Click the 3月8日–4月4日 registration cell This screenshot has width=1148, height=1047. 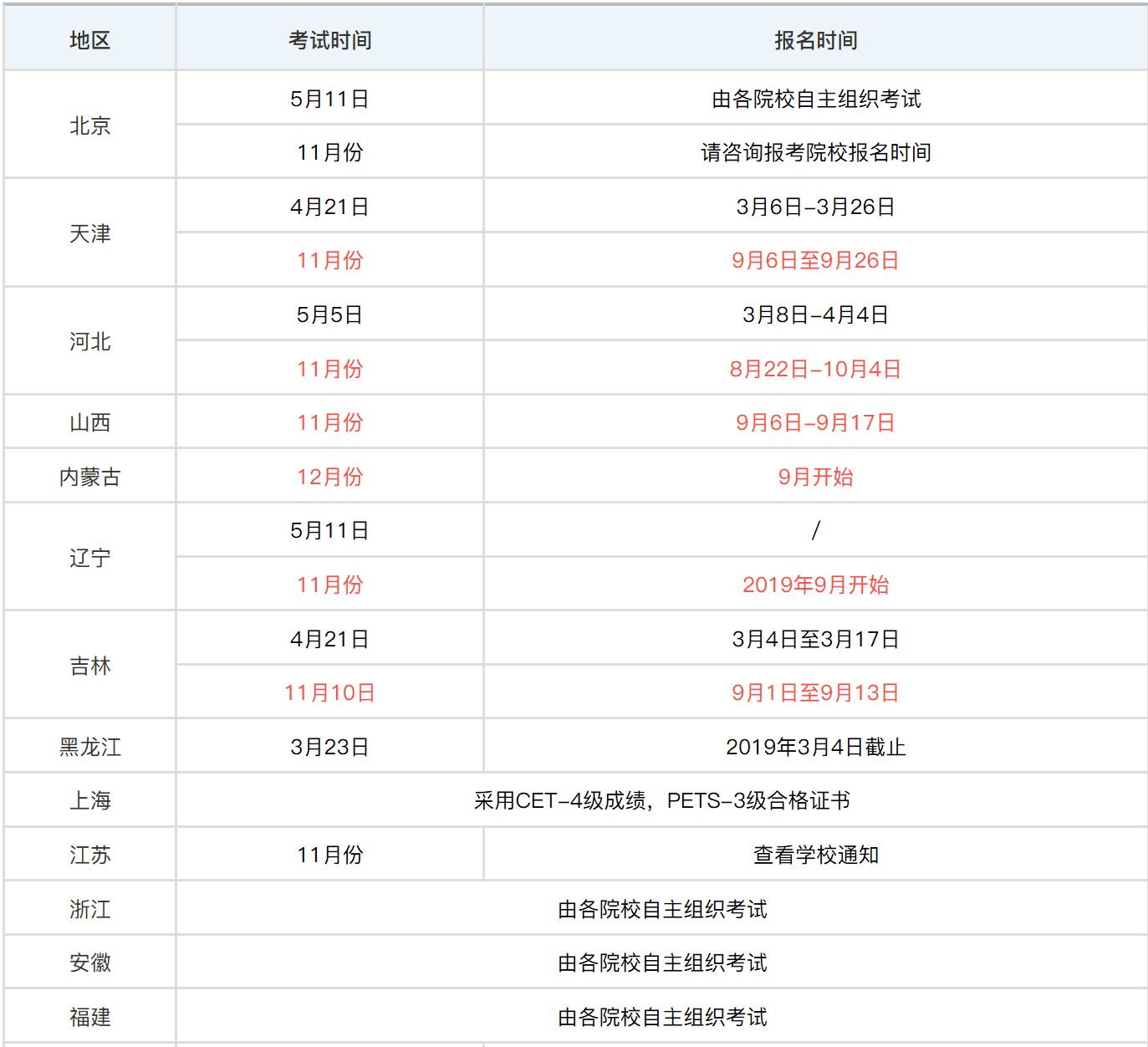point(815,314)
